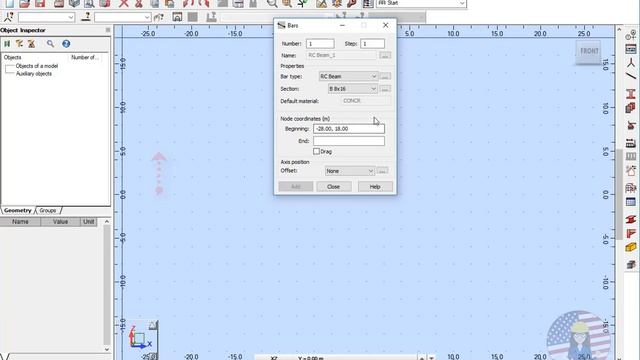This screenshot has width=640, height=360.
Task: Click the supports icon in right toolbar
Action: 631,125
